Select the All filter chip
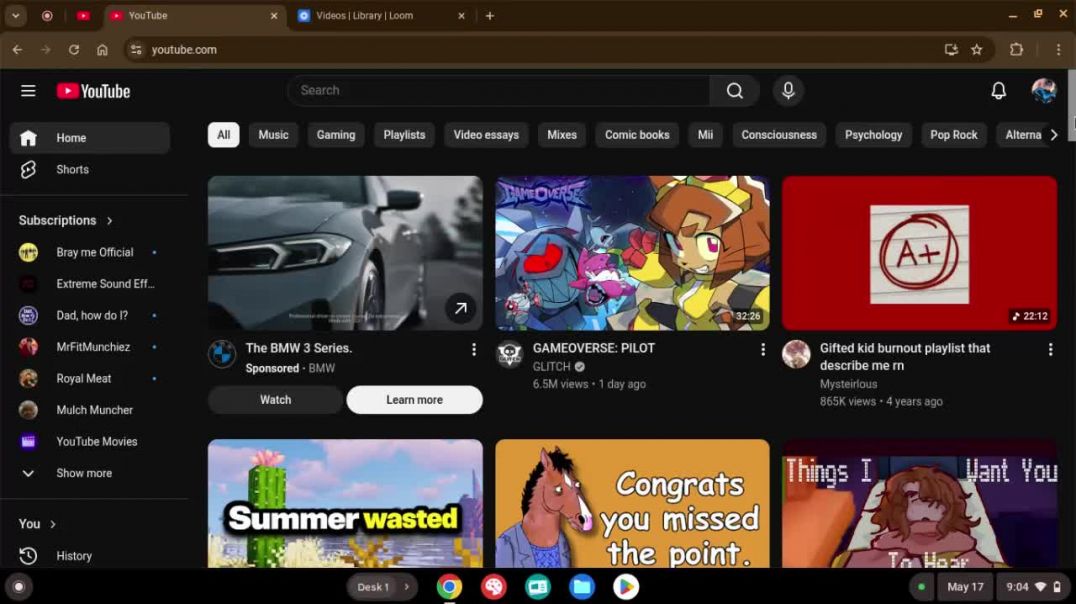 224,135
